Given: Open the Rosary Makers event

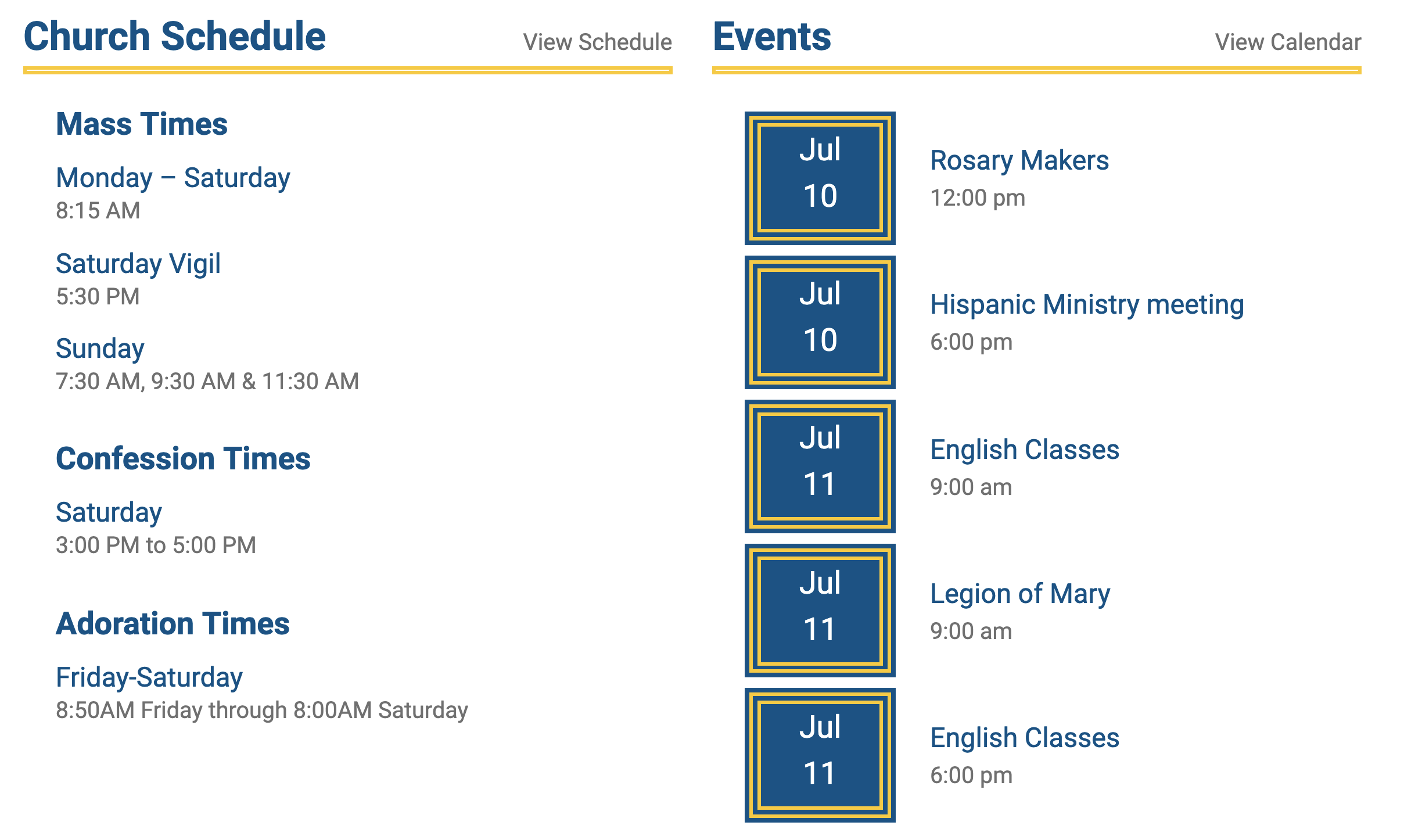Looking at the screenshot, I should tap(1019, 161).
